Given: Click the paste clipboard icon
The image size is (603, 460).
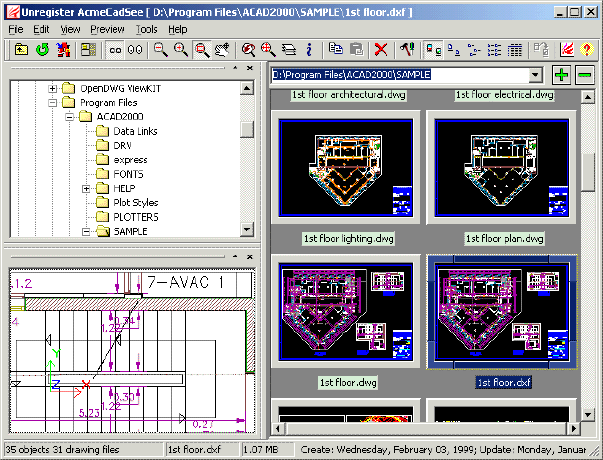Looking at the screenshot, I should tap(356, 50).
